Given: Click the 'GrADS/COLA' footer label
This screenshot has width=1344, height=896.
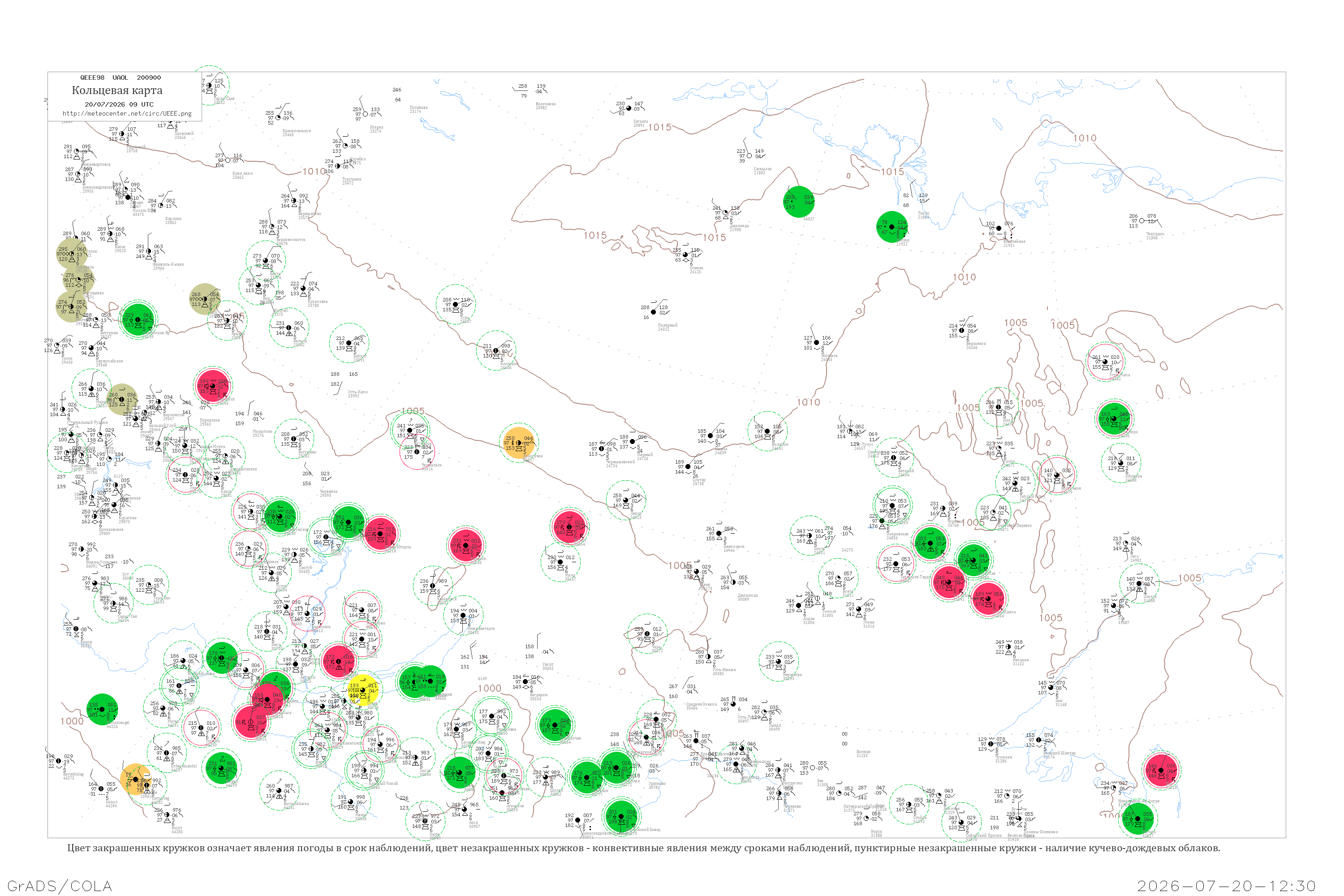Looking at the screenshot, I should click(x=60, y=886).
